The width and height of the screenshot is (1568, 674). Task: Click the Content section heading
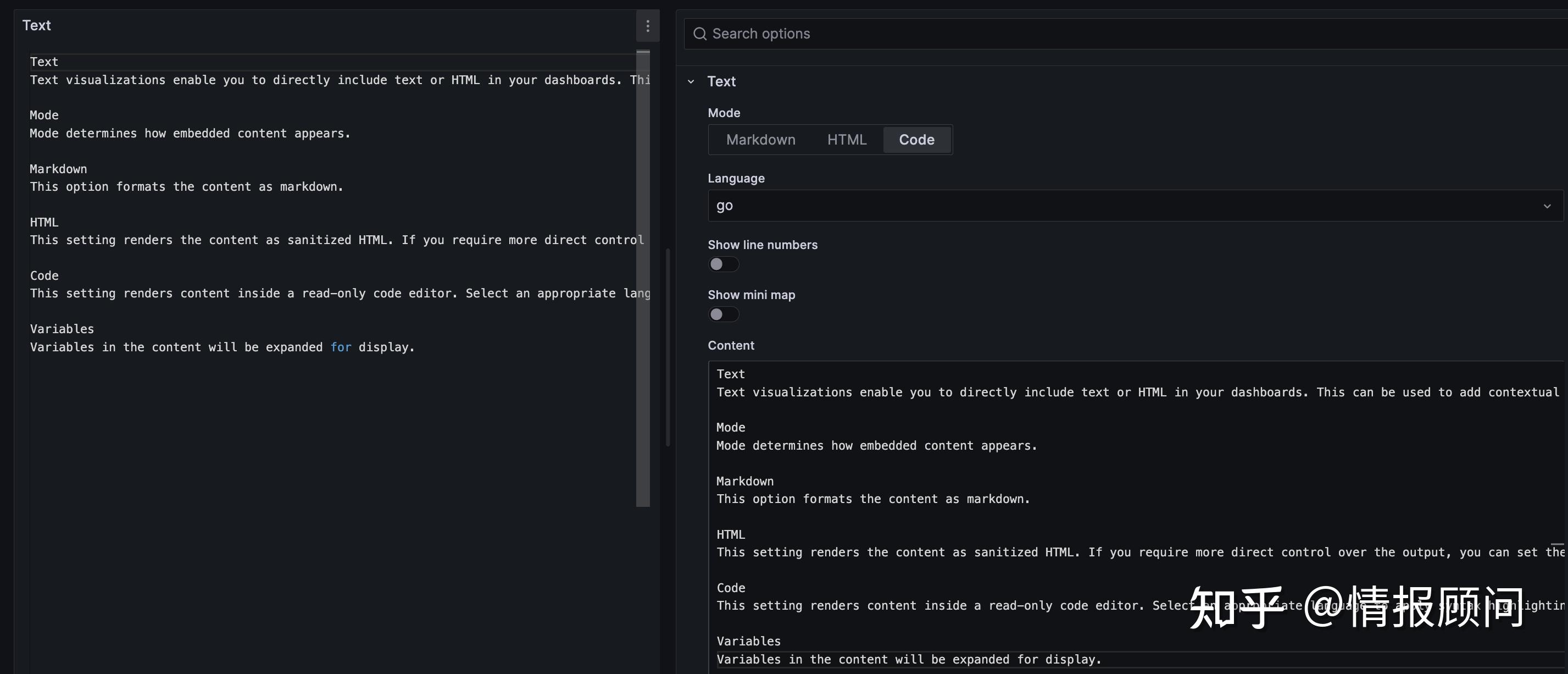(731, 345)
